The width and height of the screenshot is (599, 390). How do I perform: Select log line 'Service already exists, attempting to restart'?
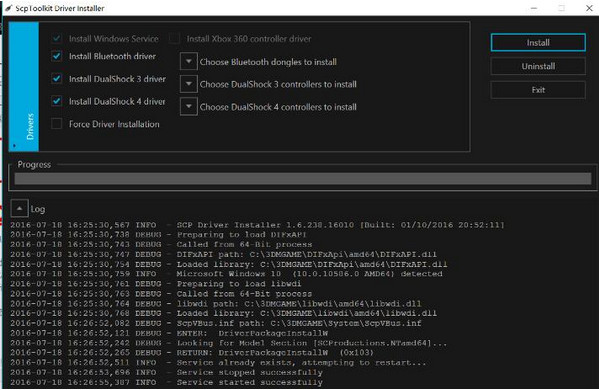[218, 362]
